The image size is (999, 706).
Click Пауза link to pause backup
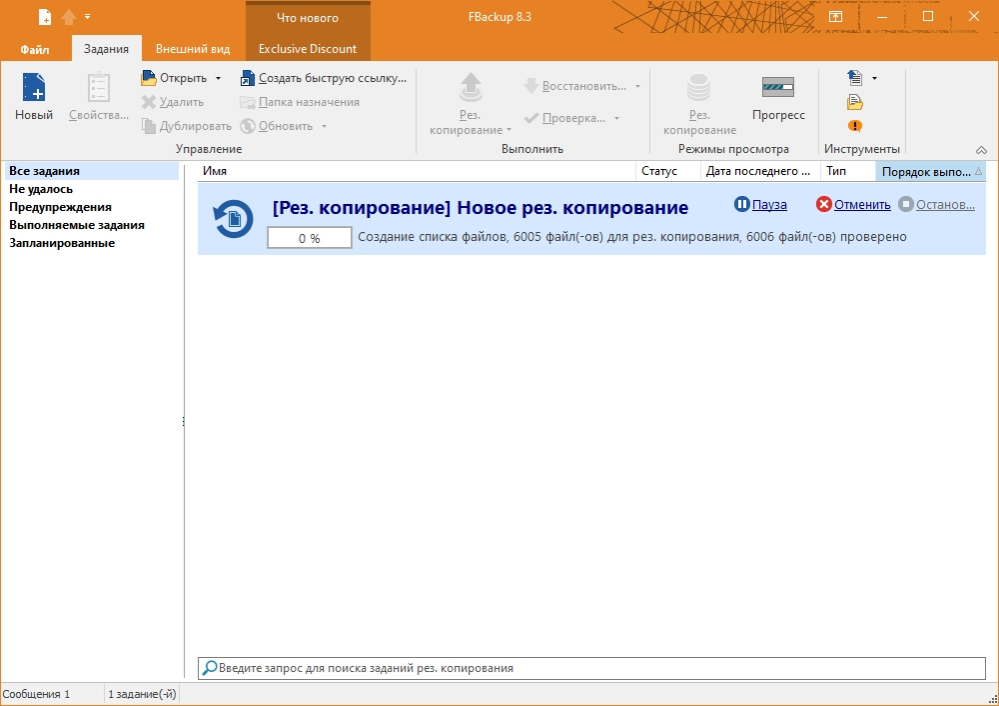pyautogui.click(x=769, y=205)
